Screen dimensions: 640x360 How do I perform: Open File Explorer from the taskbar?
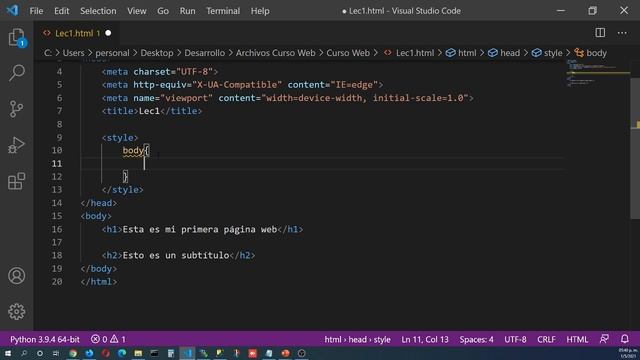click(138, 353)
